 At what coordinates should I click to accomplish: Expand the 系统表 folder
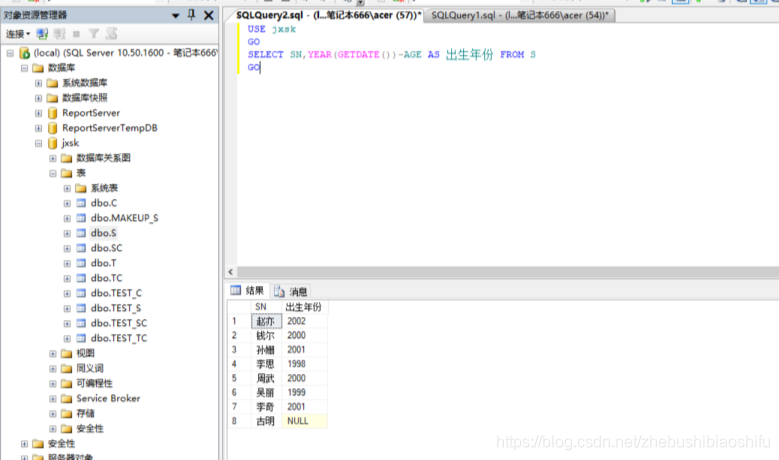tap(67, 188)
